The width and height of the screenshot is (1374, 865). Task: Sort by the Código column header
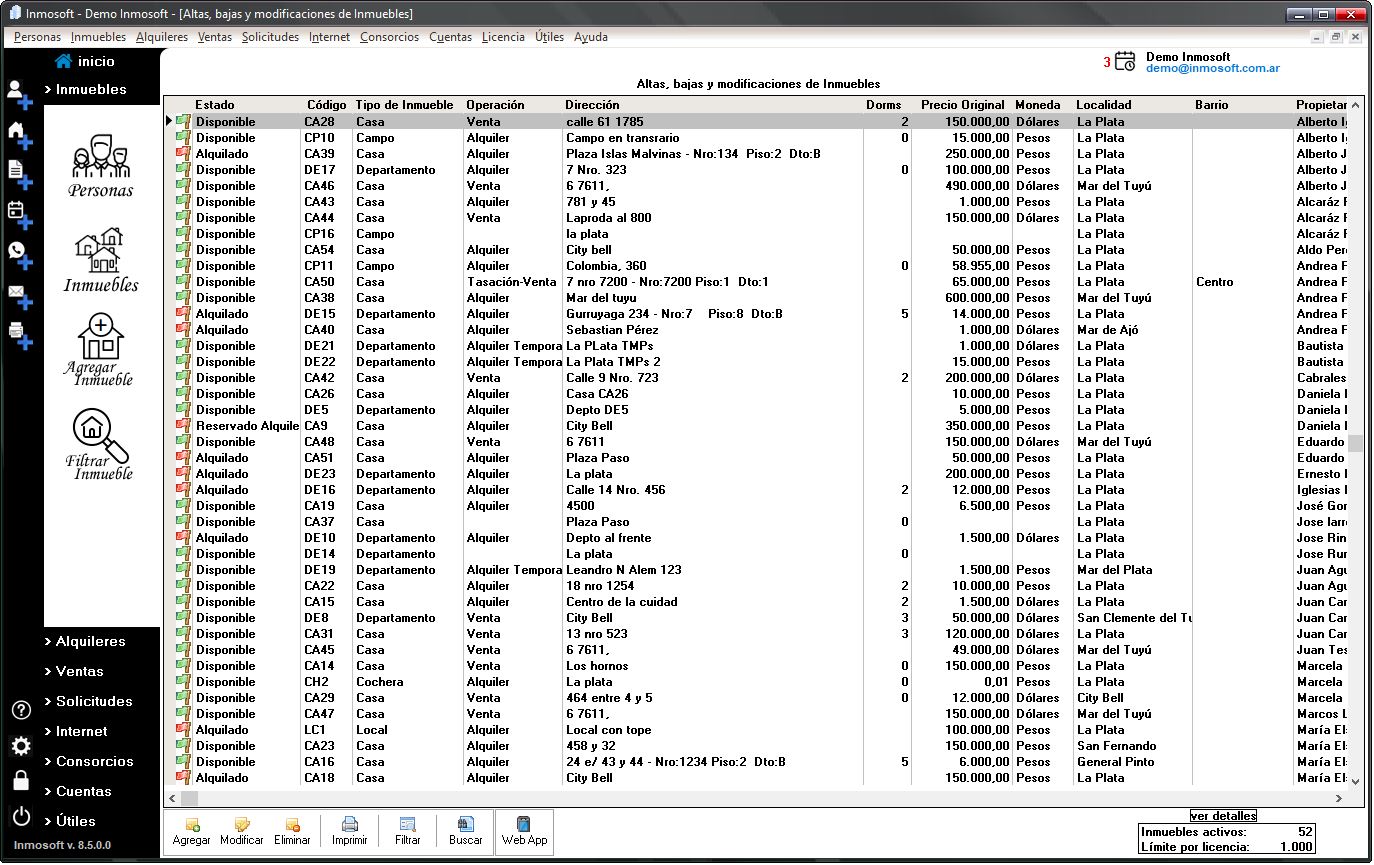(x=327, y=104)
